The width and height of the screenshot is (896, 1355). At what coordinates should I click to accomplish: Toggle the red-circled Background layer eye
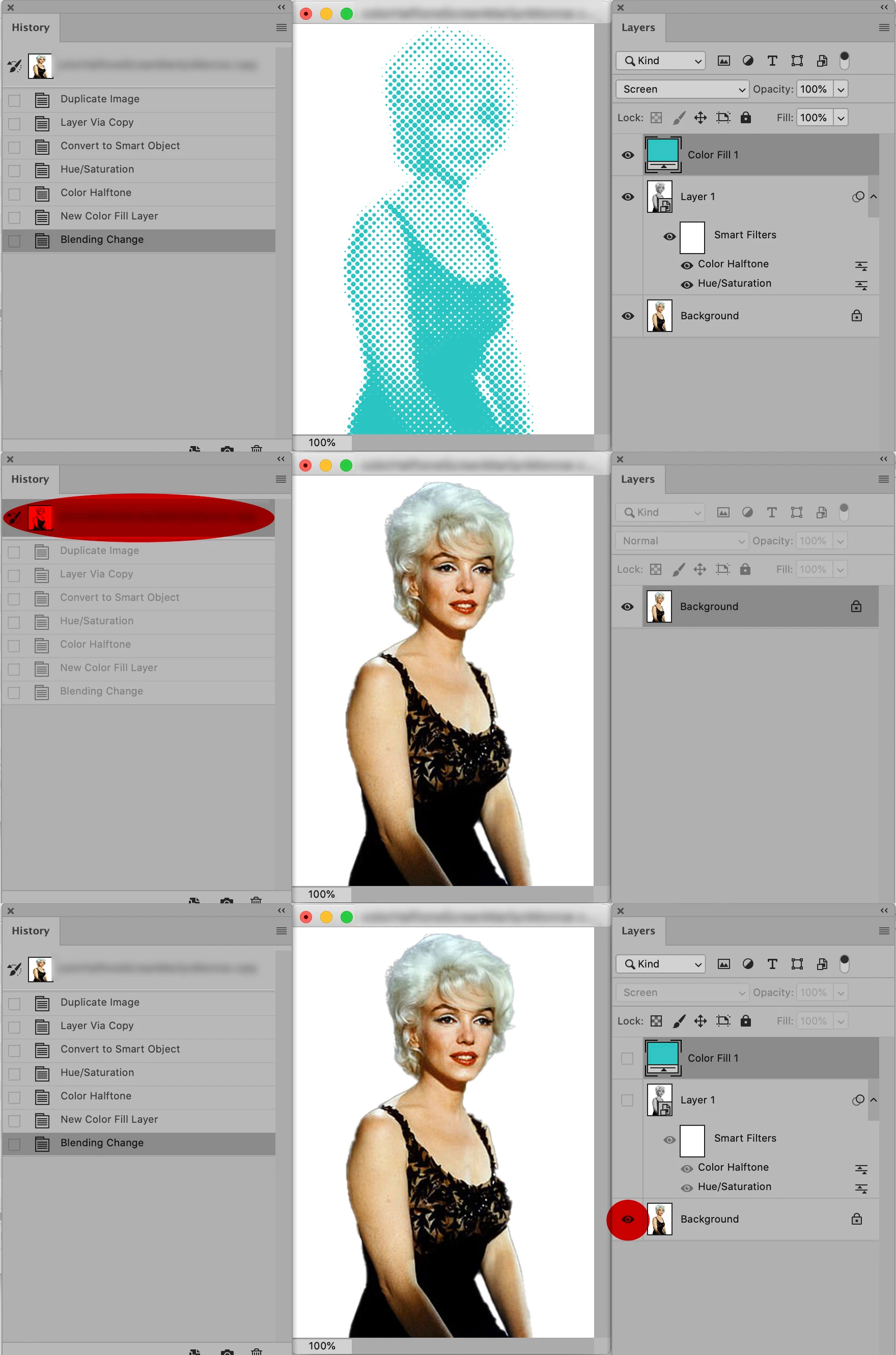pos(627,1219)
